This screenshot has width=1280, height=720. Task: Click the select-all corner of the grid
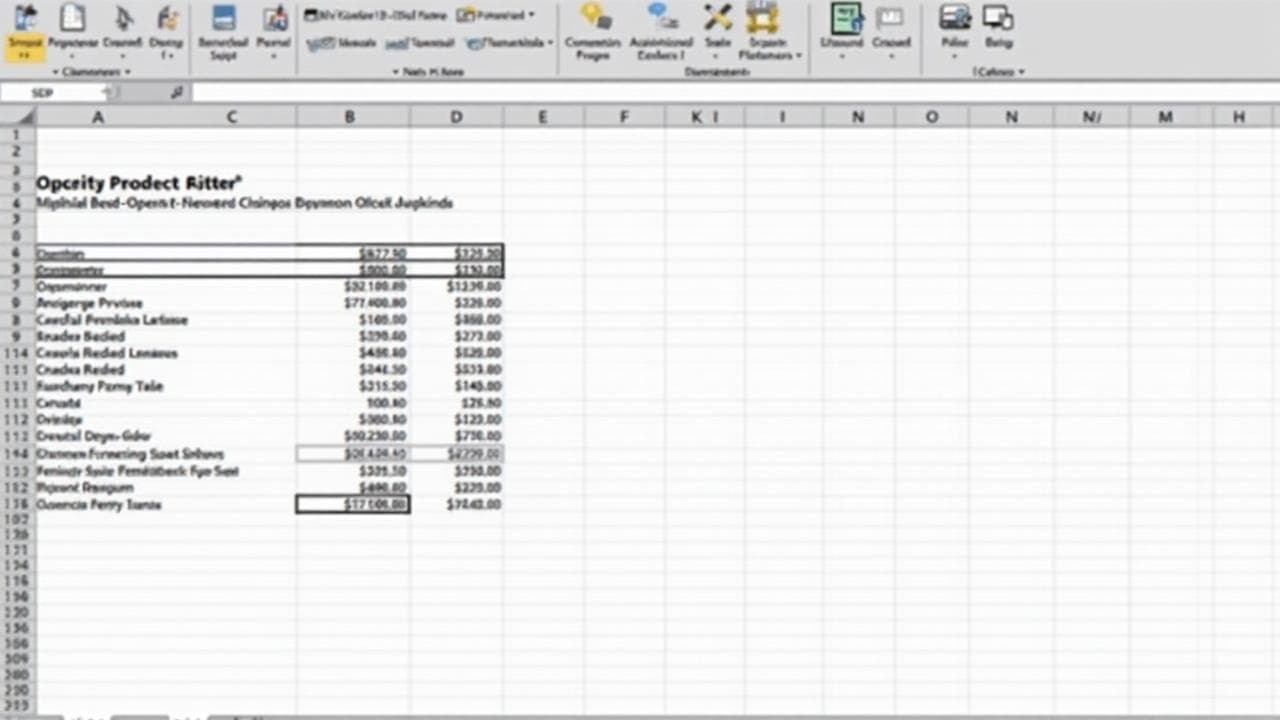pos(18,117)
